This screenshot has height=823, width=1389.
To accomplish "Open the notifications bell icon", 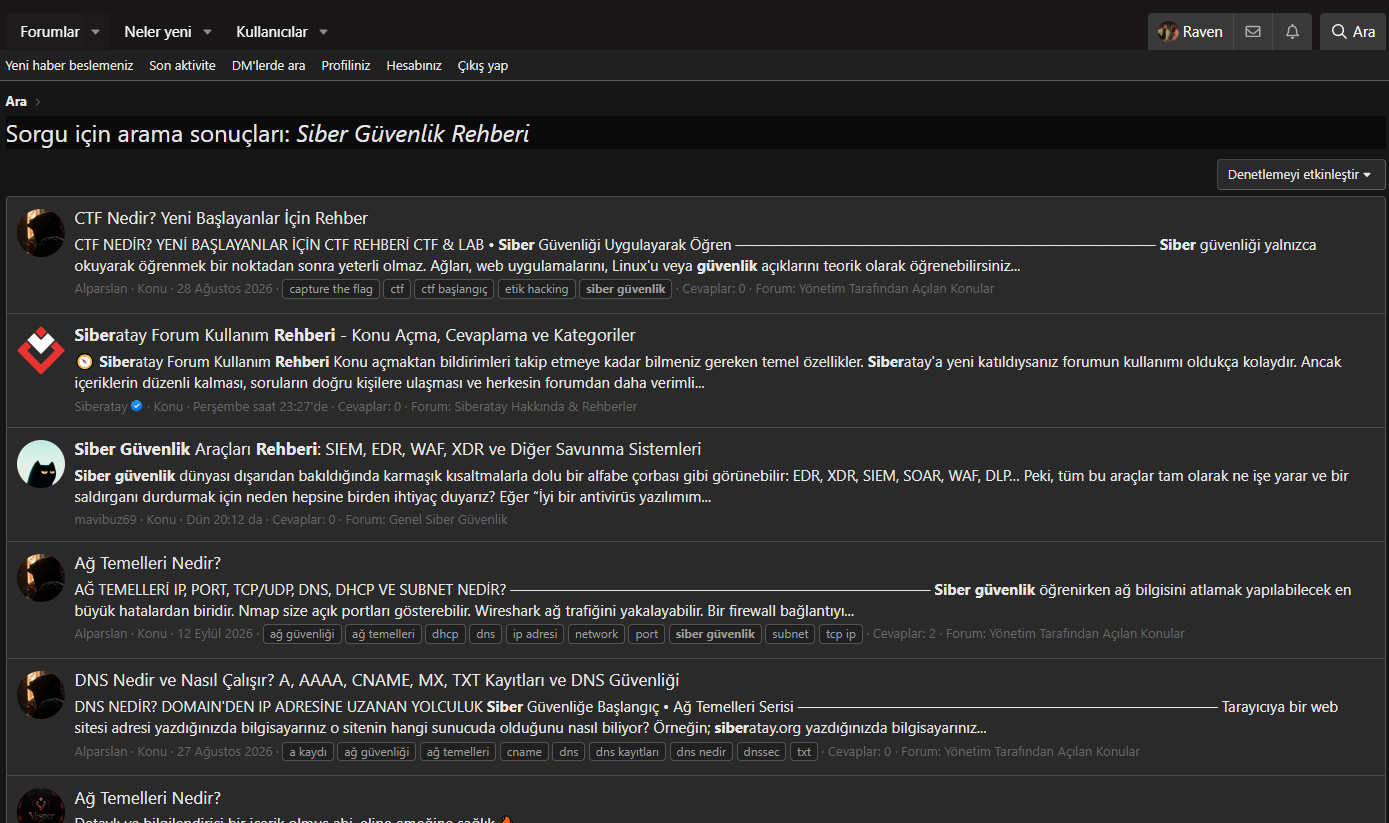I will click(1292, 32).
